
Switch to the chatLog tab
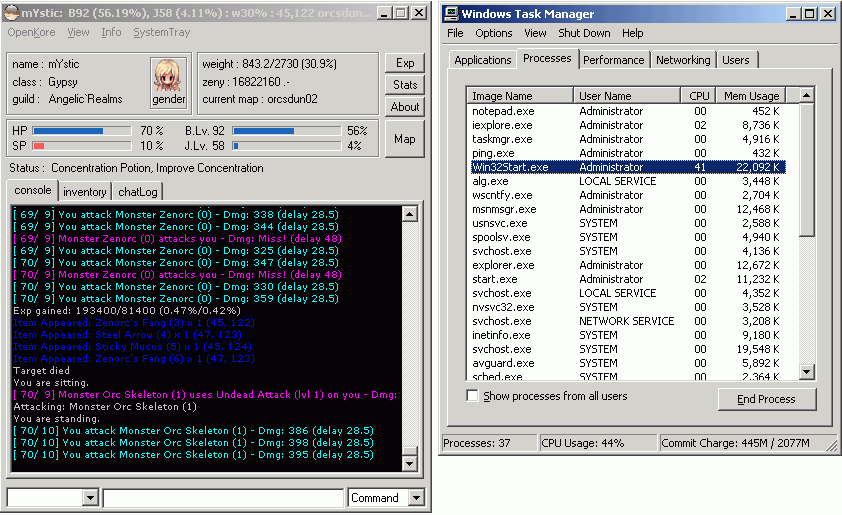tap(137, 192)
